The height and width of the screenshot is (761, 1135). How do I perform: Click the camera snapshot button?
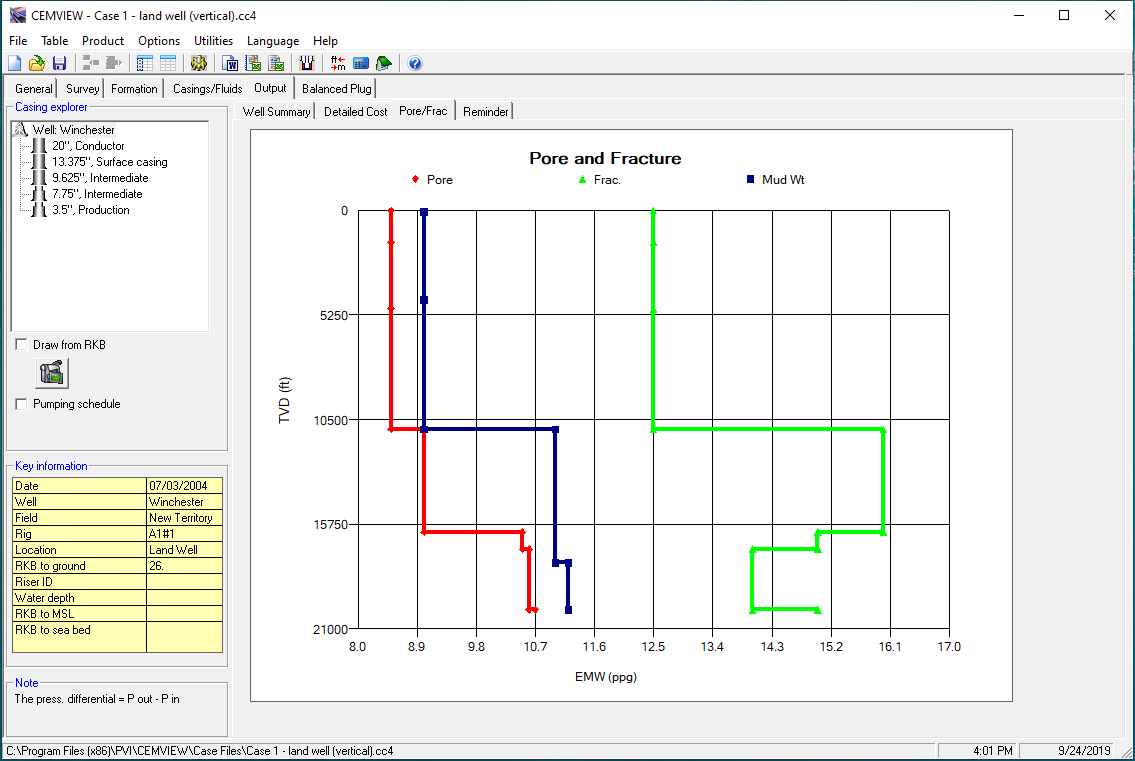[52, 373]
